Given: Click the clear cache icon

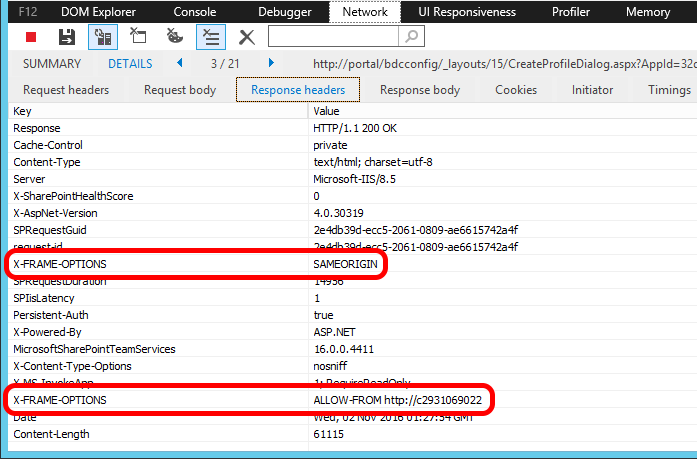Looking at the screenshot, I should point(138,37).
